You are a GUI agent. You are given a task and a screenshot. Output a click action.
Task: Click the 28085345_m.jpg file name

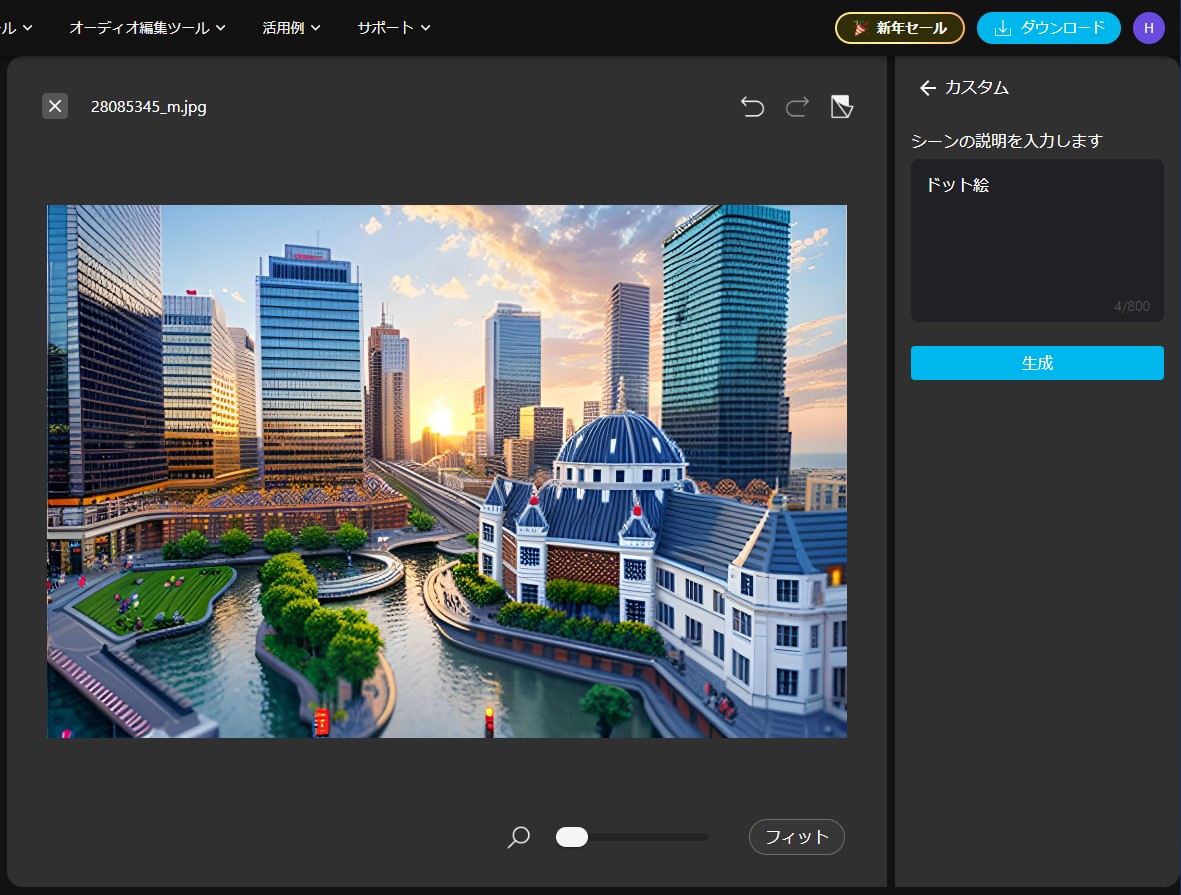pos(148,107)
